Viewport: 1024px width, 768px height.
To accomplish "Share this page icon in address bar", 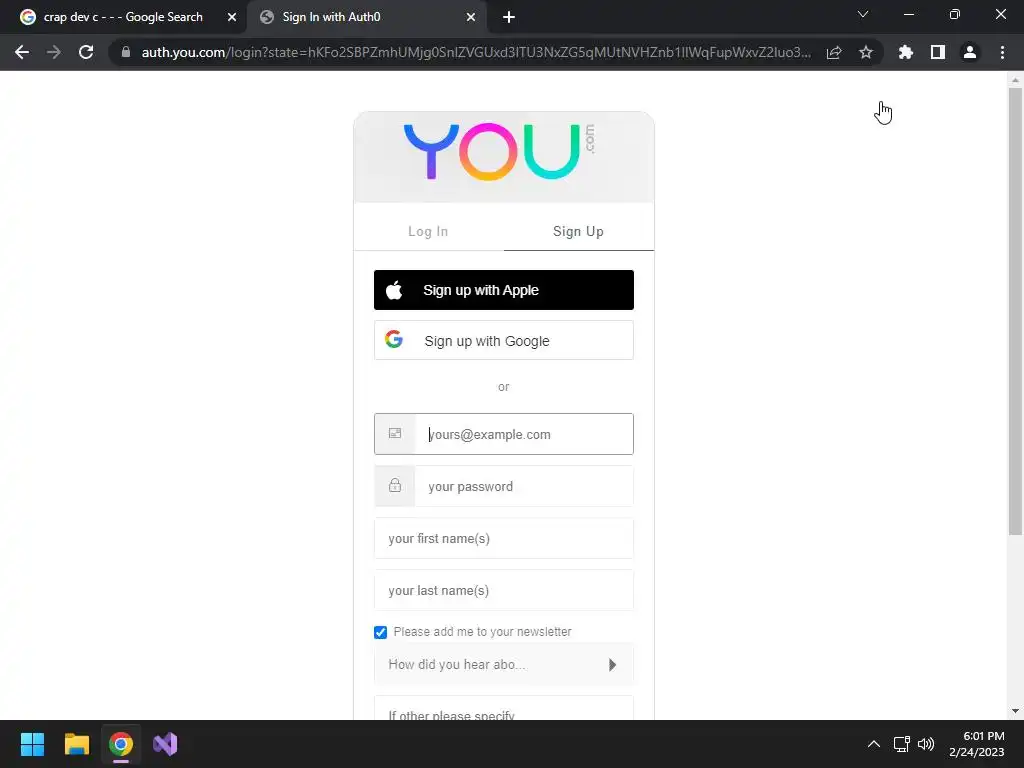I will click(x=834, y=52).
